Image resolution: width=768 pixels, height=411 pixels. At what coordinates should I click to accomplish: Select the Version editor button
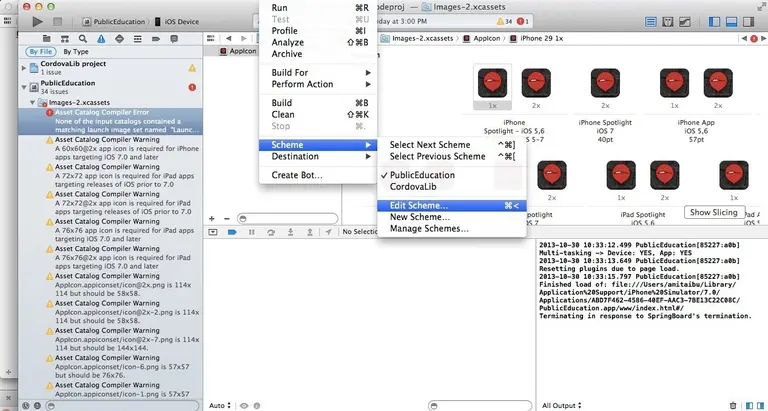coord(684,22)
